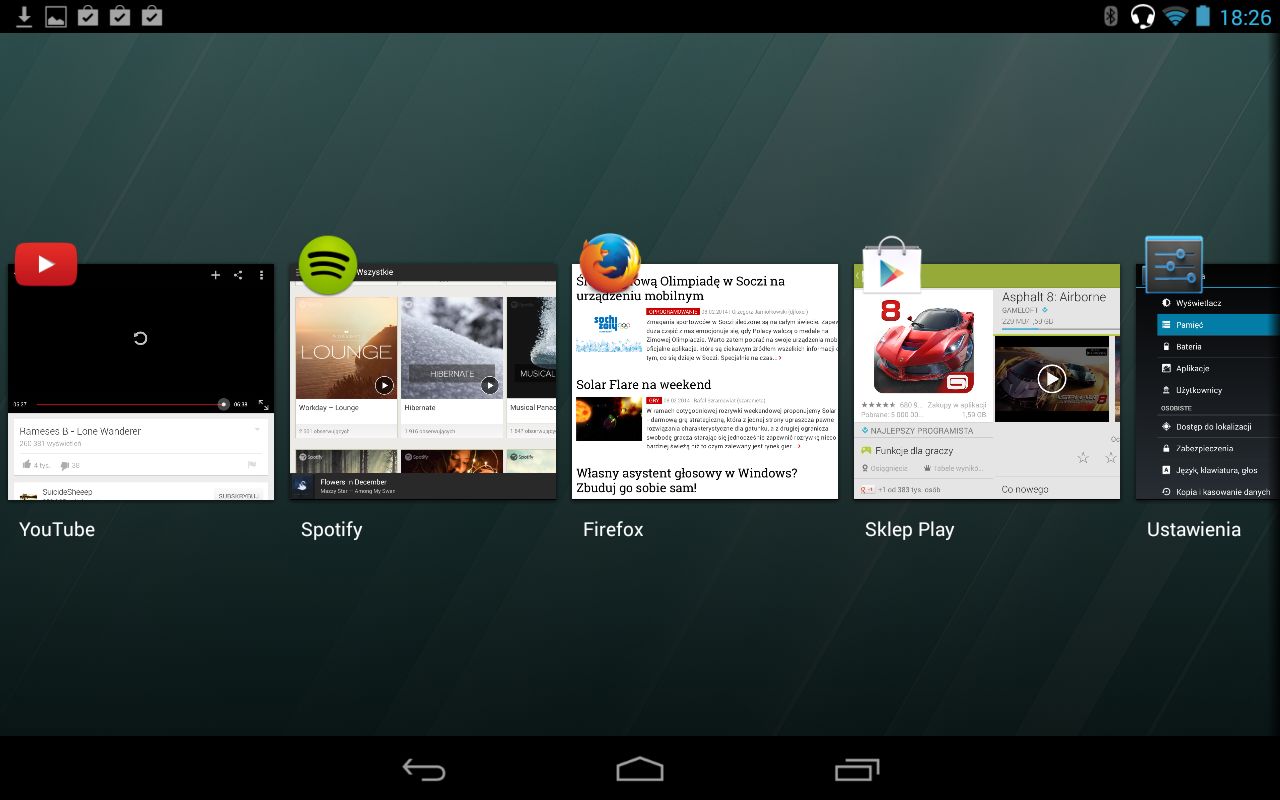Open the Hibernate album cover
This screenshot has width=1280, height=800.
452,347
